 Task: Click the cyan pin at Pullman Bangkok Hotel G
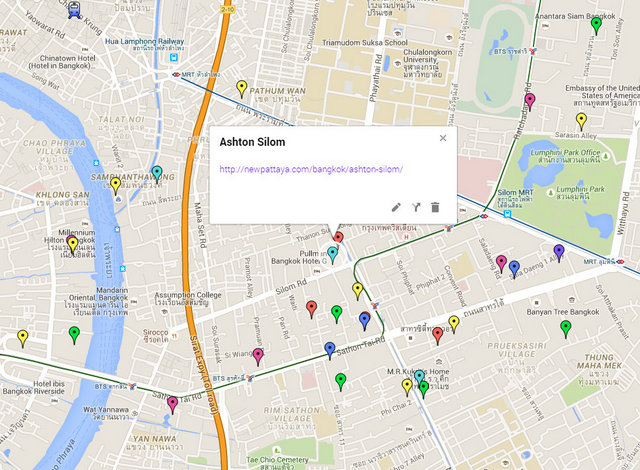[x=333, y=255]
